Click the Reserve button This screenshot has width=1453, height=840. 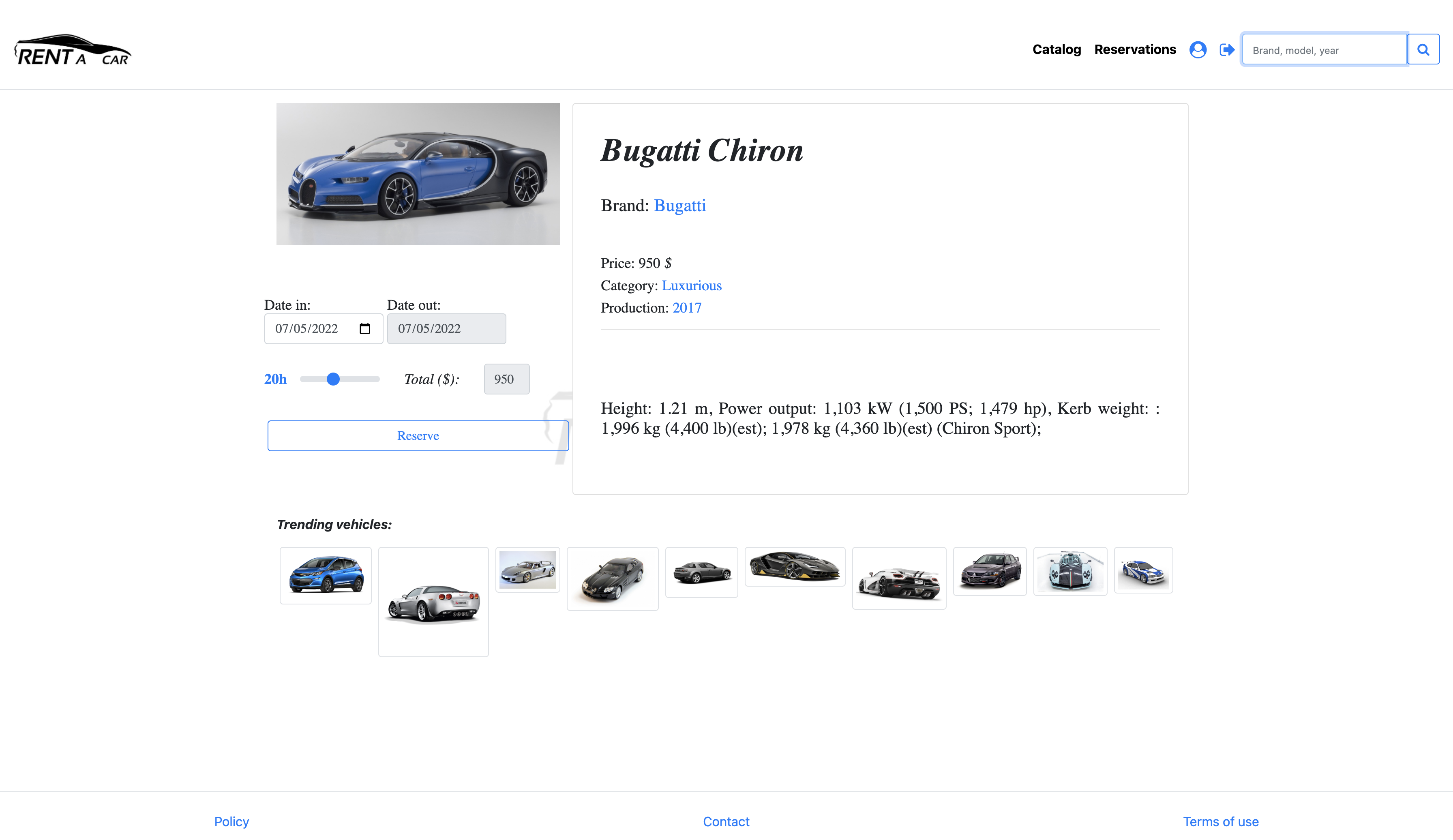click(x=418, y=435)
